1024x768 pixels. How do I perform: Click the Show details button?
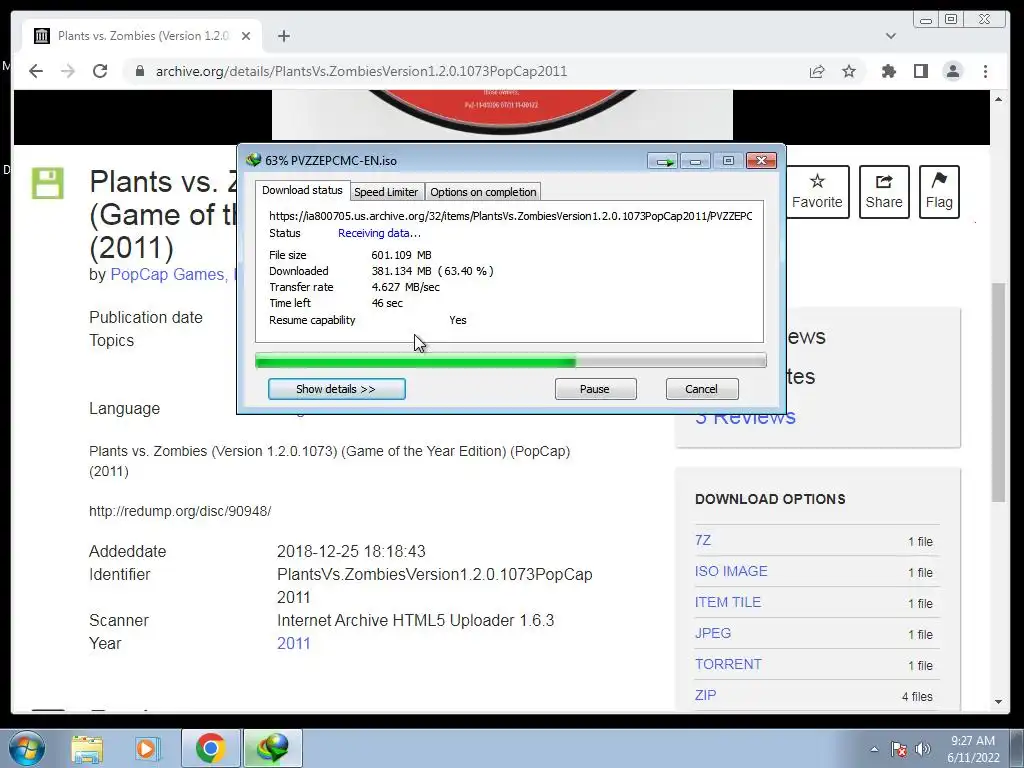pos(336,389)
